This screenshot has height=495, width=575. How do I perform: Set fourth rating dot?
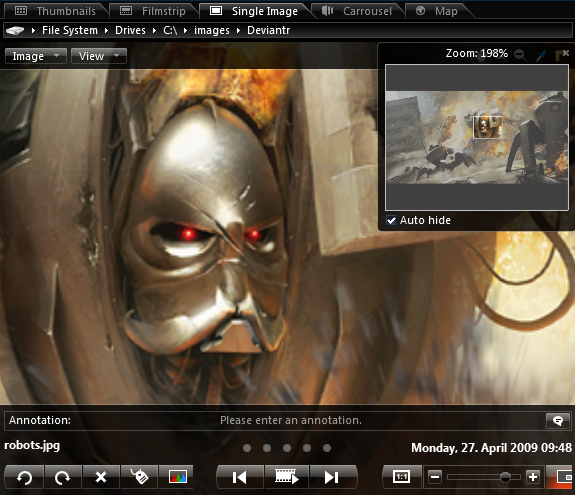coord(307,448)
